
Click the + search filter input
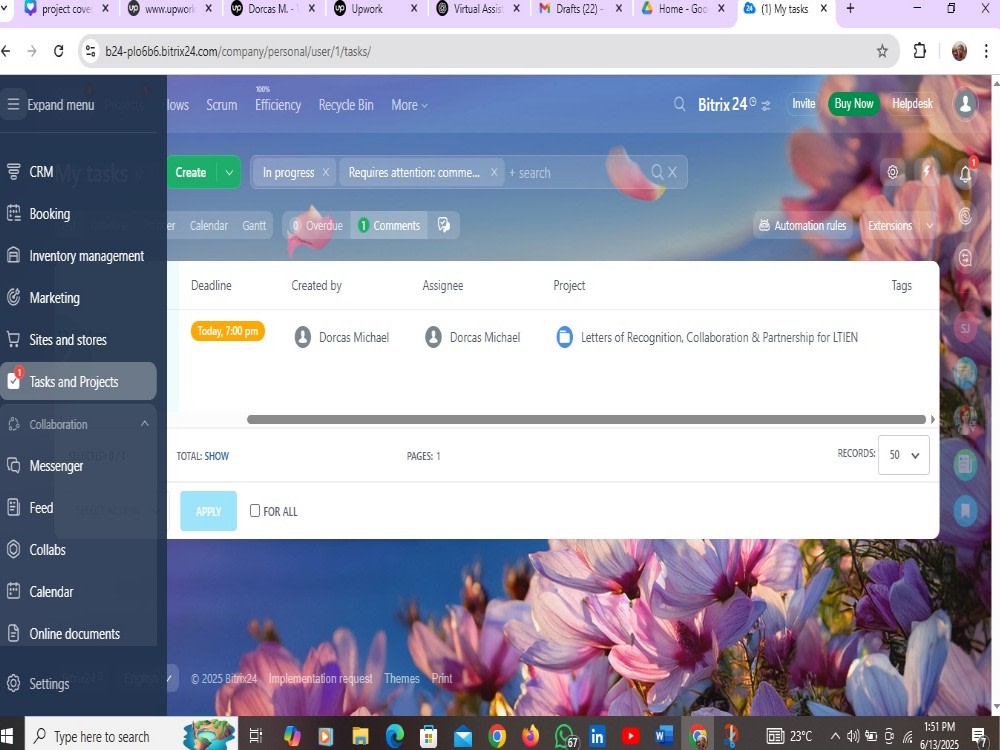(x=574, y=172)
